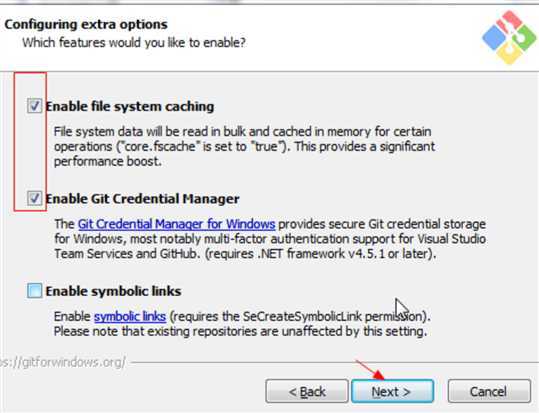
Task: Click the 'Configuring extra options' heading
Action: tap(86, 24)
